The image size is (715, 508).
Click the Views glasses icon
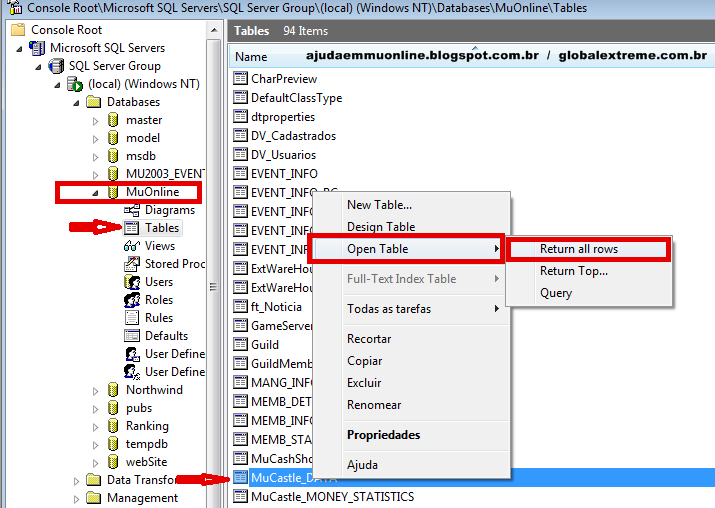132,246
